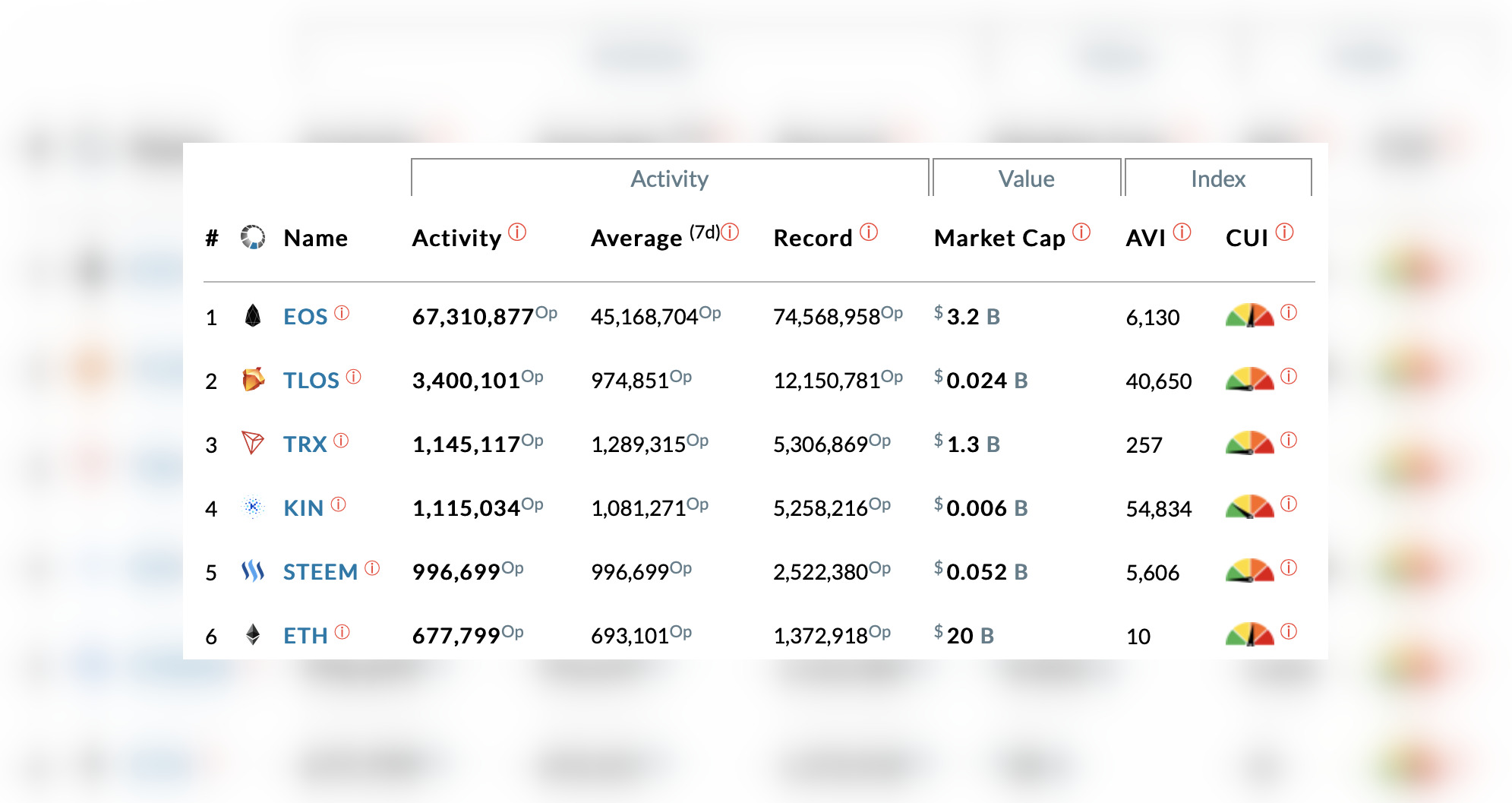The height and width of the screenshot is (803, 1512).
Task: Open the ETH coin link
Action: (305, 636)
